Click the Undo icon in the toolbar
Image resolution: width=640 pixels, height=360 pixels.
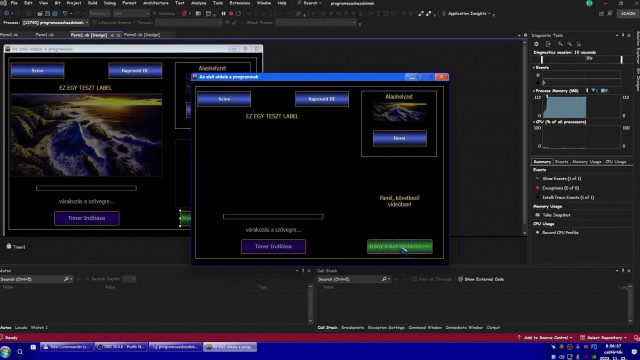coord(65,13)
